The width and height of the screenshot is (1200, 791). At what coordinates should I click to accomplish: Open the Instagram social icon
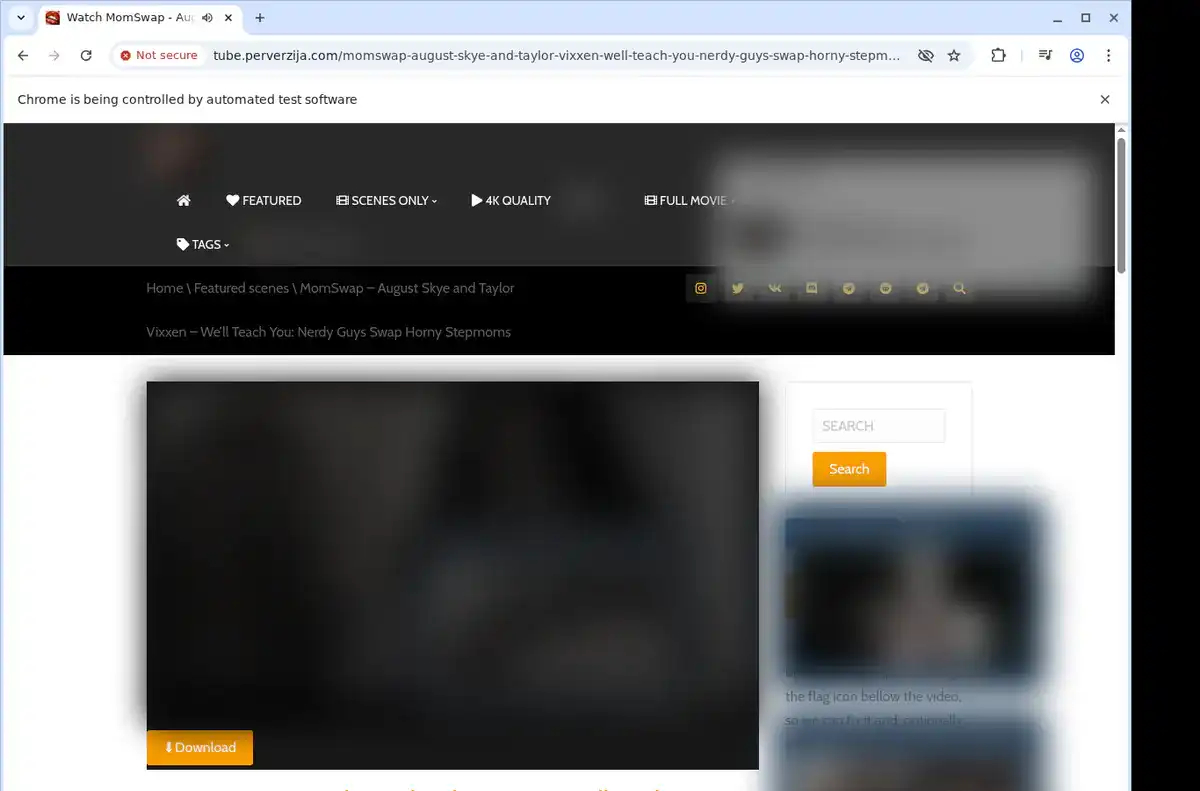point(701,288)
